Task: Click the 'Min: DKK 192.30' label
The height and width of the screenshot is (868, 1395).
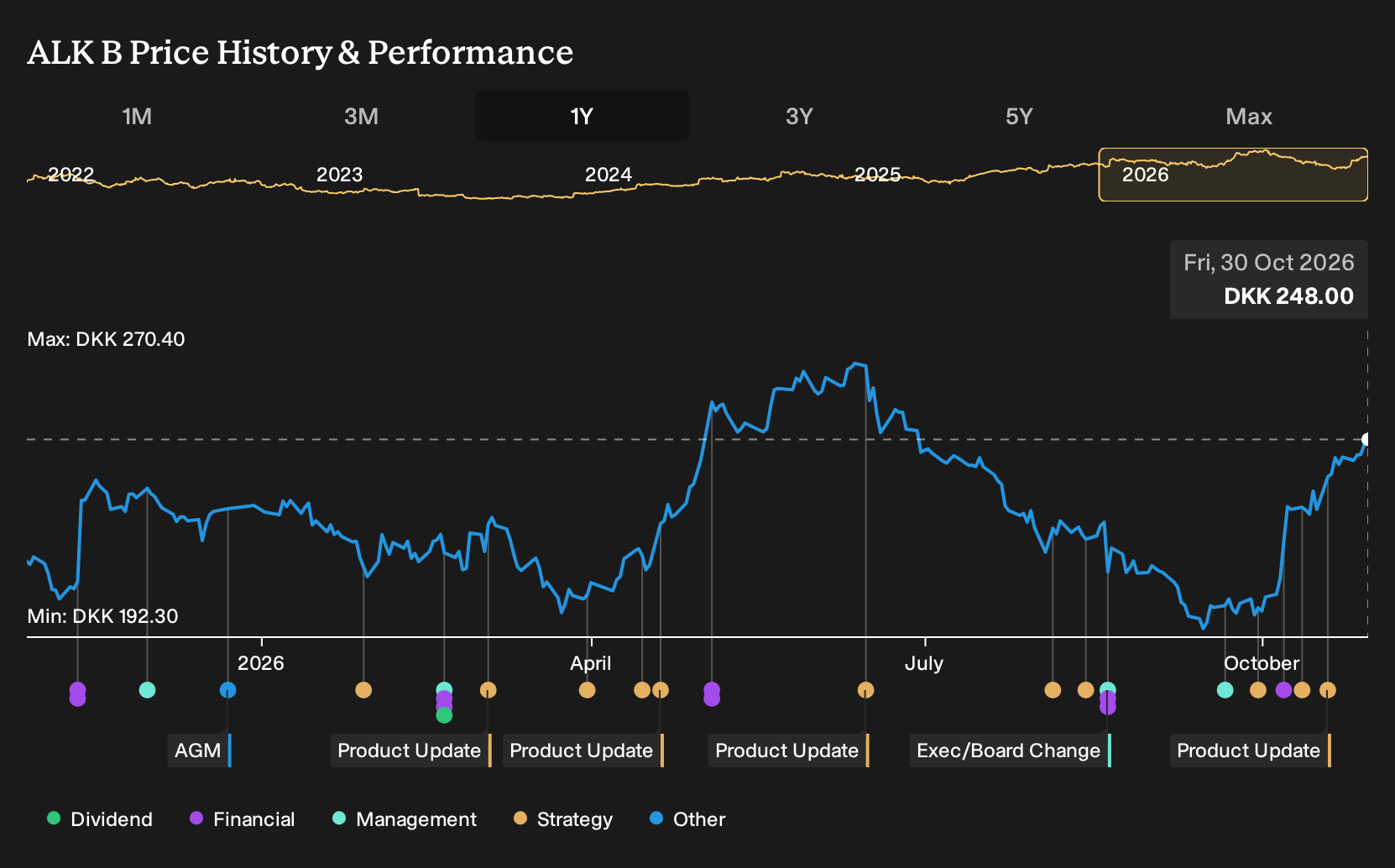Action: coord(102,616)
